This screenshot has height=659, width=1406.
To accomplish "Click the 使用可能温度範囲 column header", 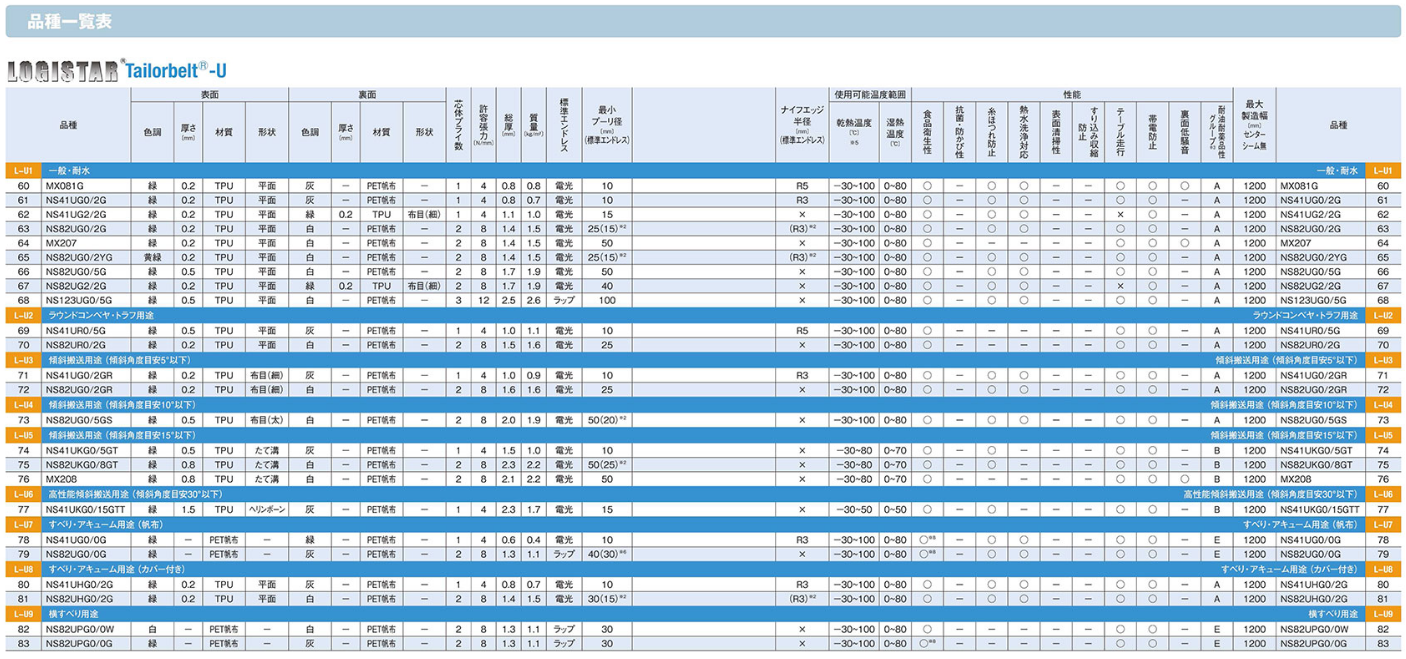I will 870,94.
